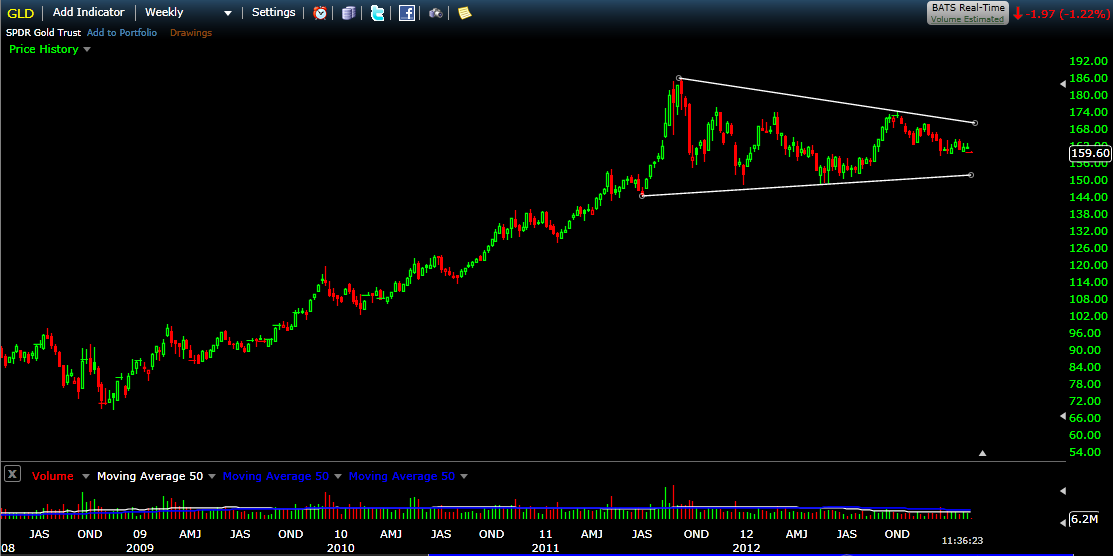
Task: Open the yellow sticky note icon
Action: point(464,13)
